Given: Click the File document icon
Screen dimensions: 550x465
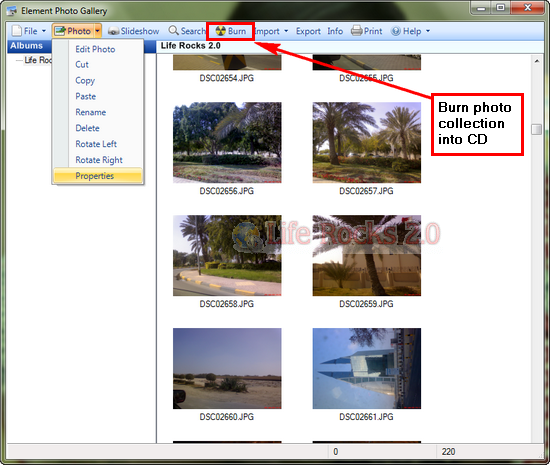Looking at the screenshot, I should [x=16, y=31].
